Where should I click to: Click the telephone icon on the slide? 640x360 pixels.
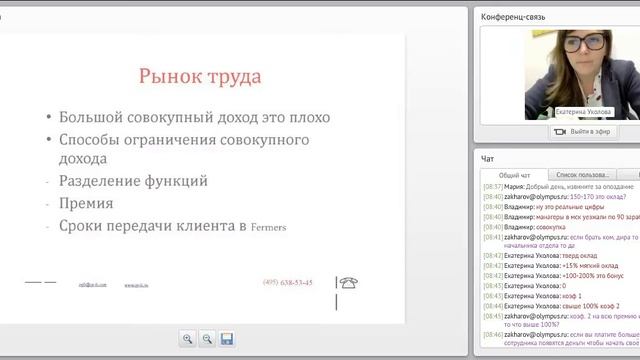[x=349, y=282]
